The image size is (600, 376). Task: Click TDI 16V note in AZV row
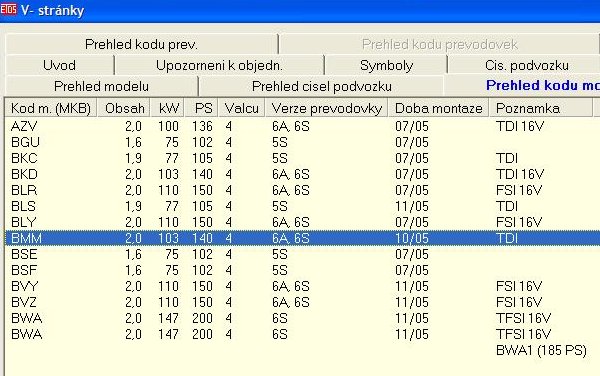[520, 126]
